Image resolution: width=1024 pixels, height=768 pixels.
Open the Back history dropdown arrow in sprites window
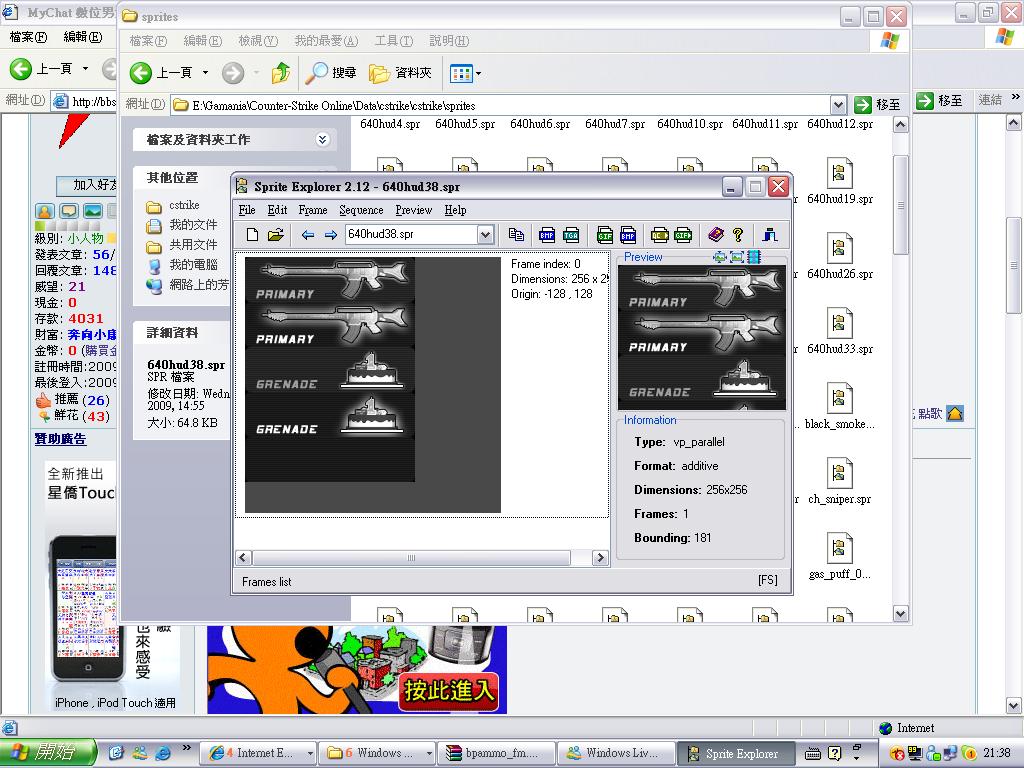click(x=205, y=72)
